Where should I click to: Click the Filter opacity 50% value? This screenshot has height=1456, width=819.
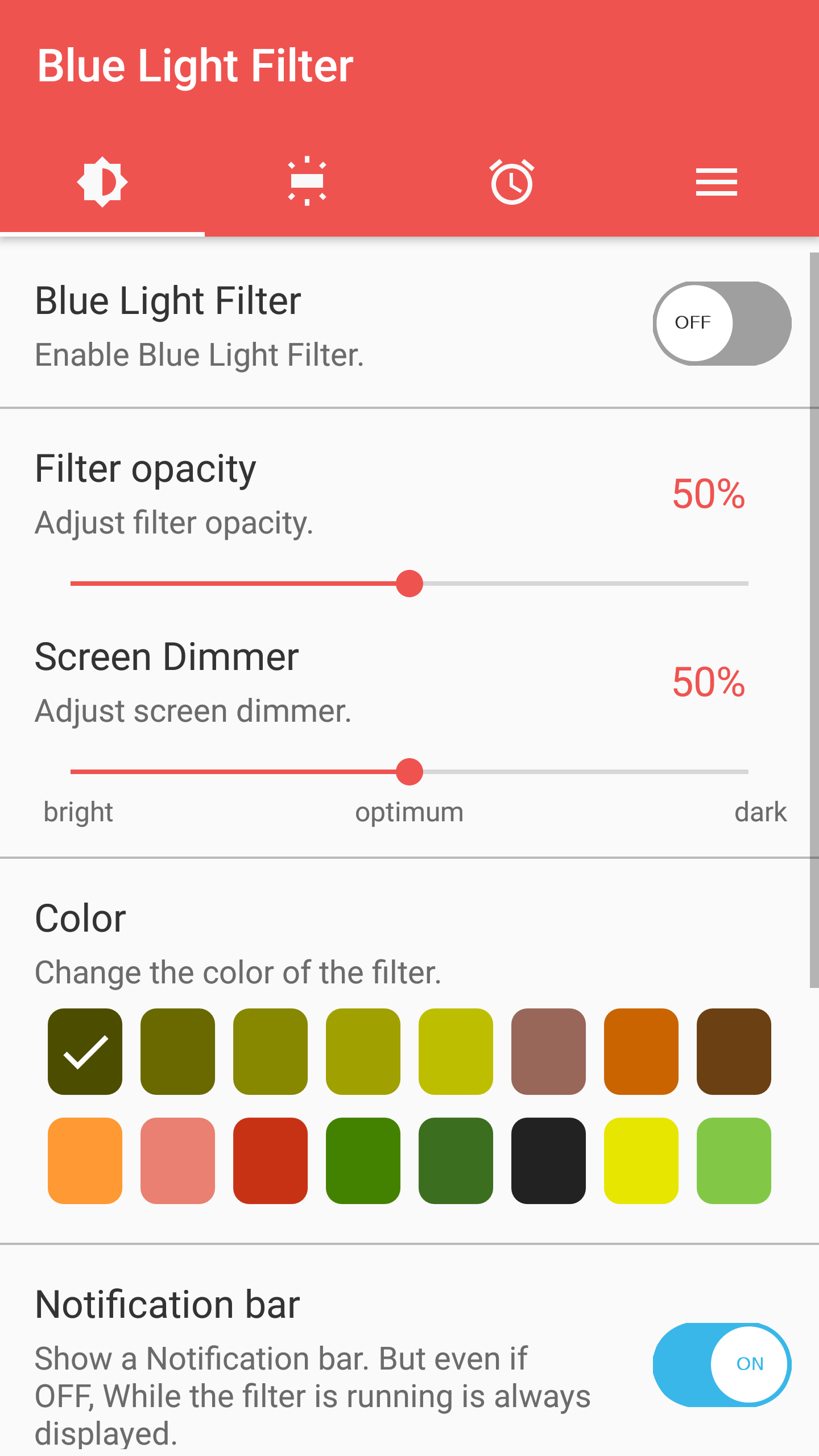pos(709,494)
